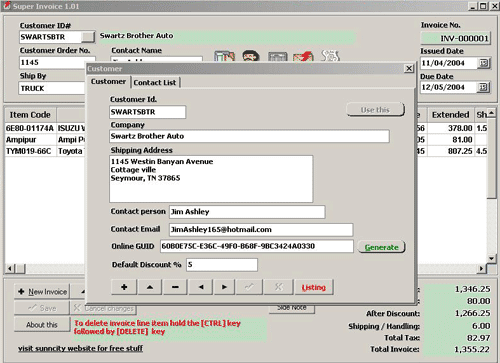Minimize the Super Invoice window
The height and width of the screenshot is (363, 500).
pos(473,6)
